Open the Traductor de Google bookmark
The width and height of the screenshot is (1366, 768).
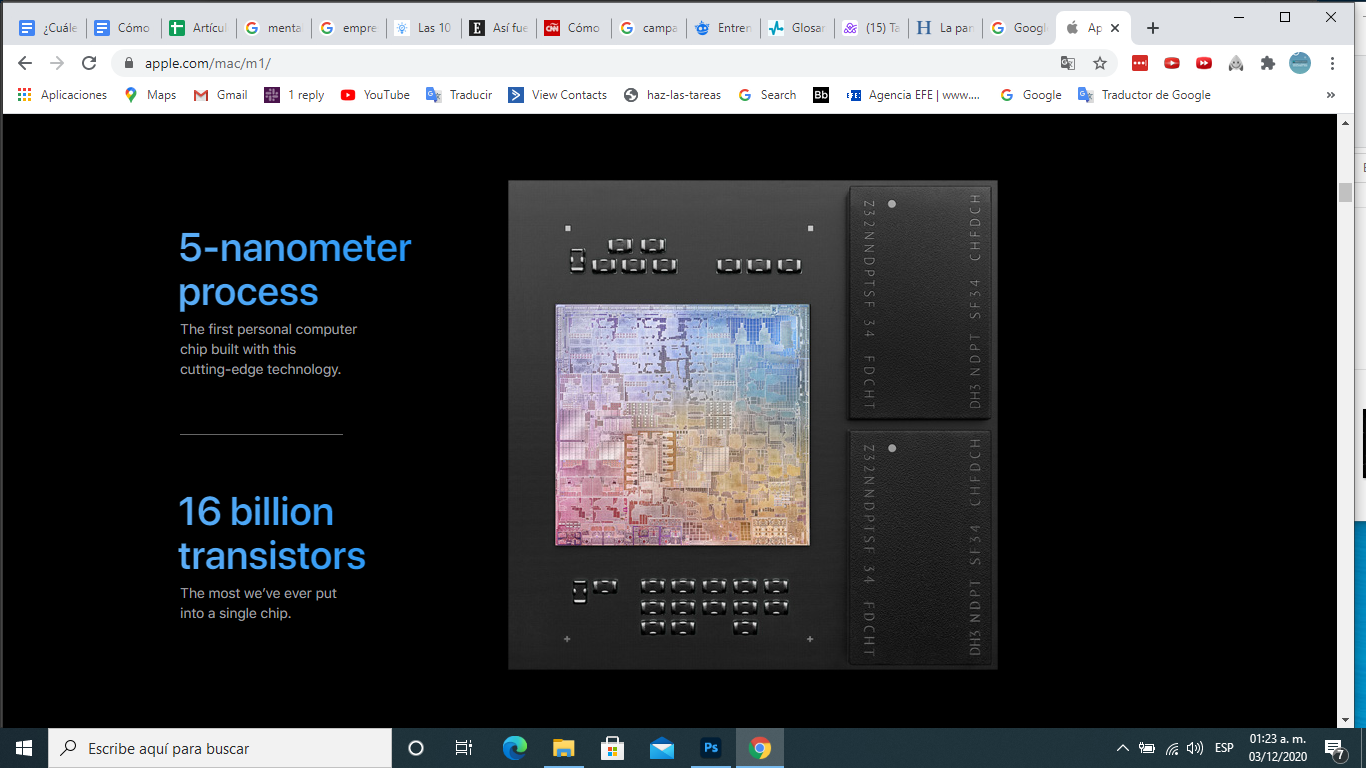click(x=1144, y=95)
